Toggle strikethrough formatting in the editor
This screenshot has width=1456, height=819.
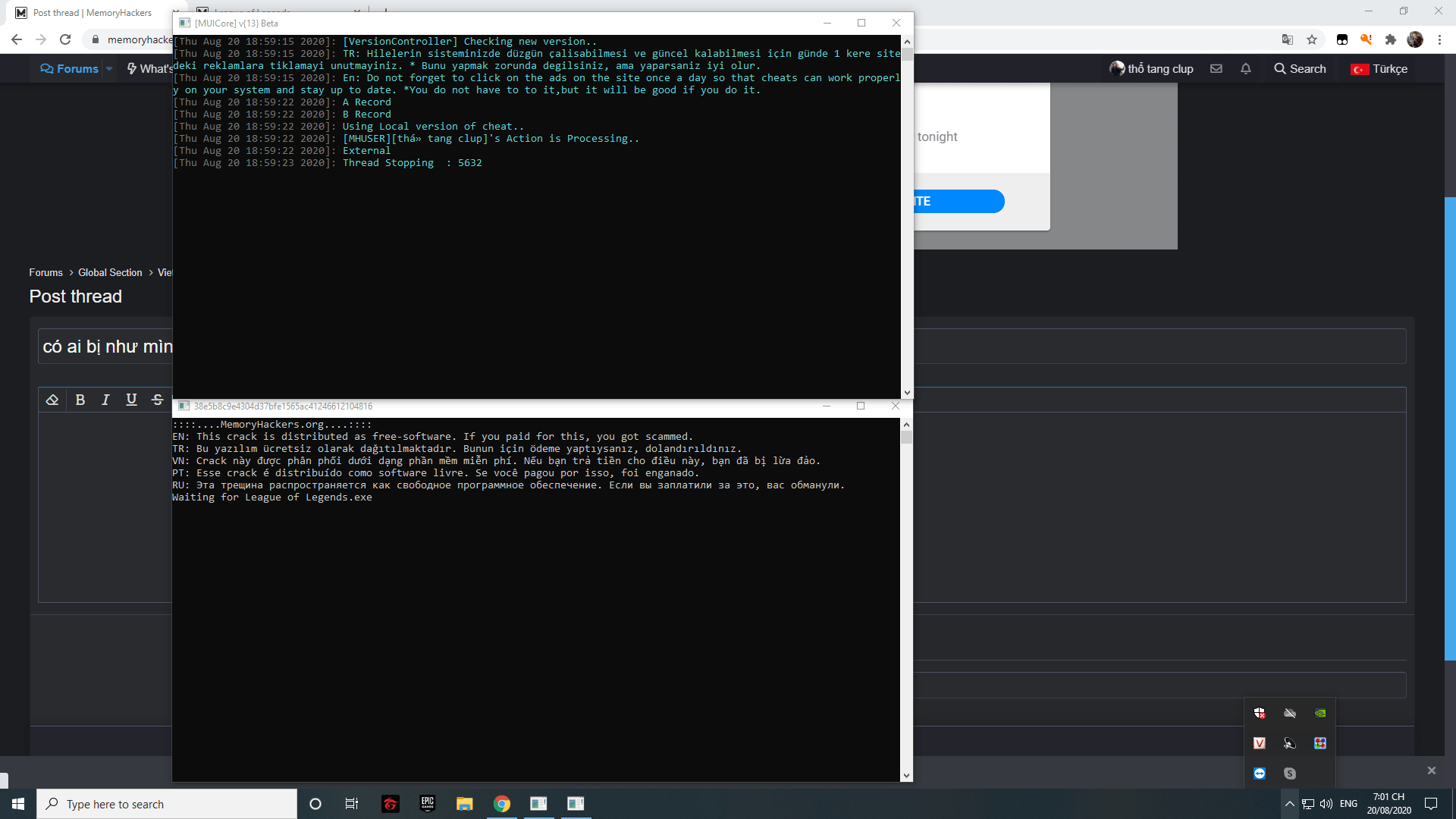pos(157,400)
